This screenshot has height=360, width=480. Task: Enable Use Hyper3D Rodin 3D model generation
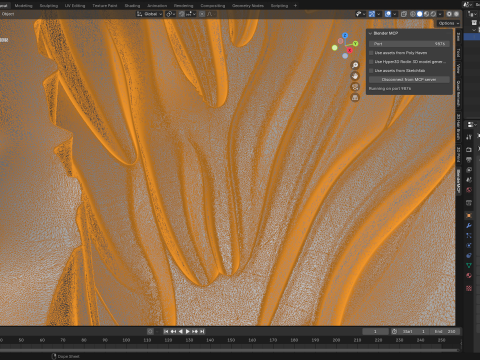(371, 62)
